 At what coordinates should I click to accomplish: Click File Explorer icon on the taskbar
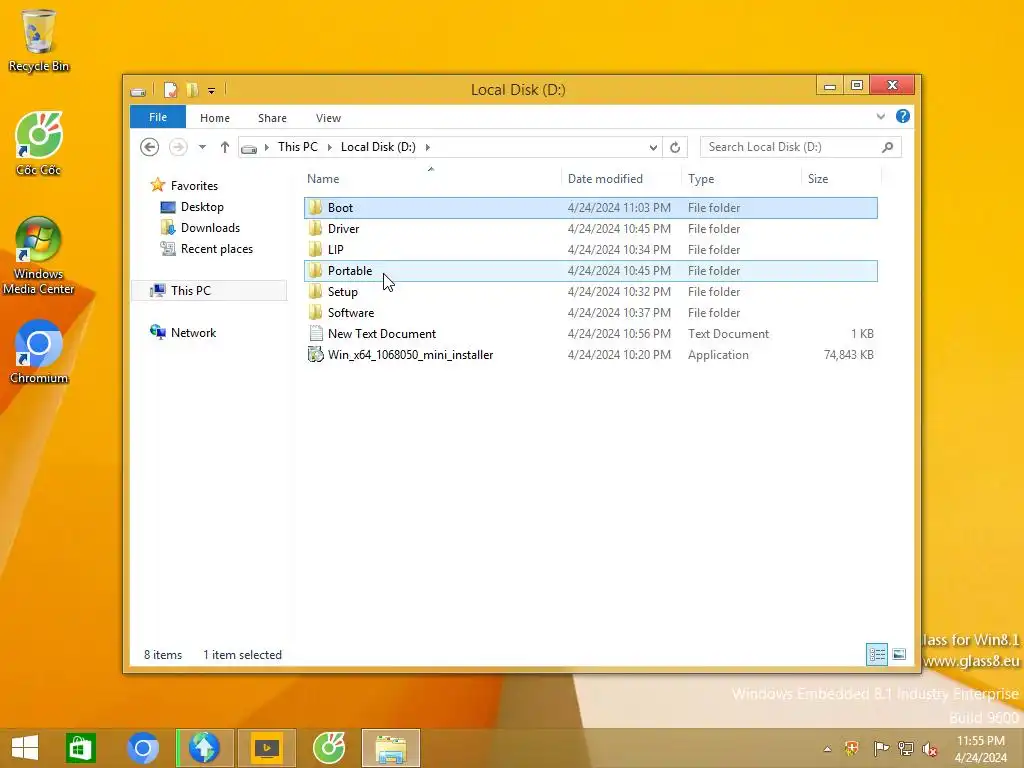(391, 748)
